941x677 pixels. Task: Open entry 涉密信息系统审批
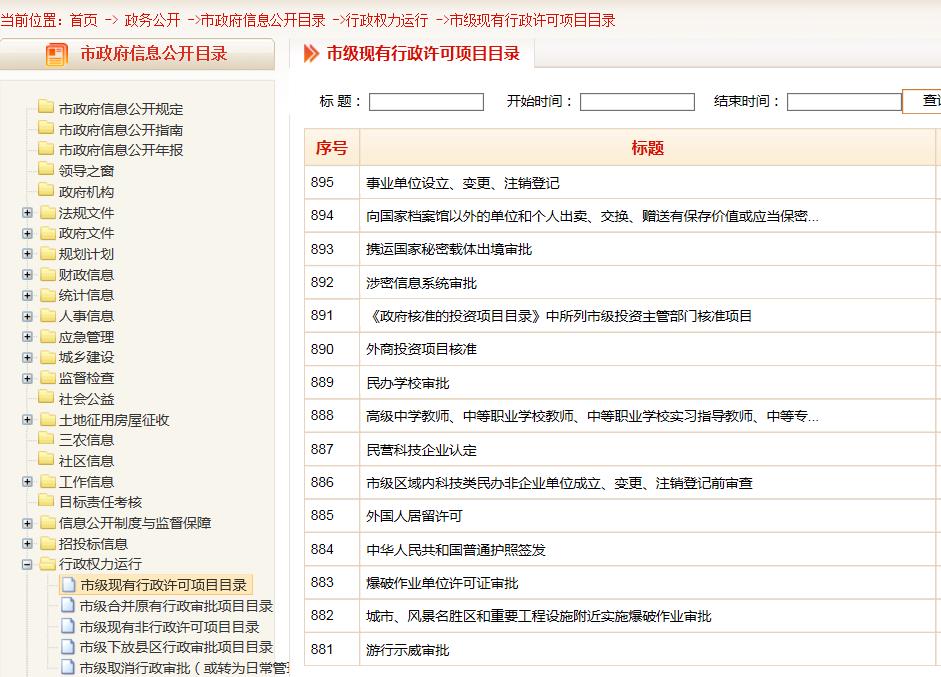point(421,283)
